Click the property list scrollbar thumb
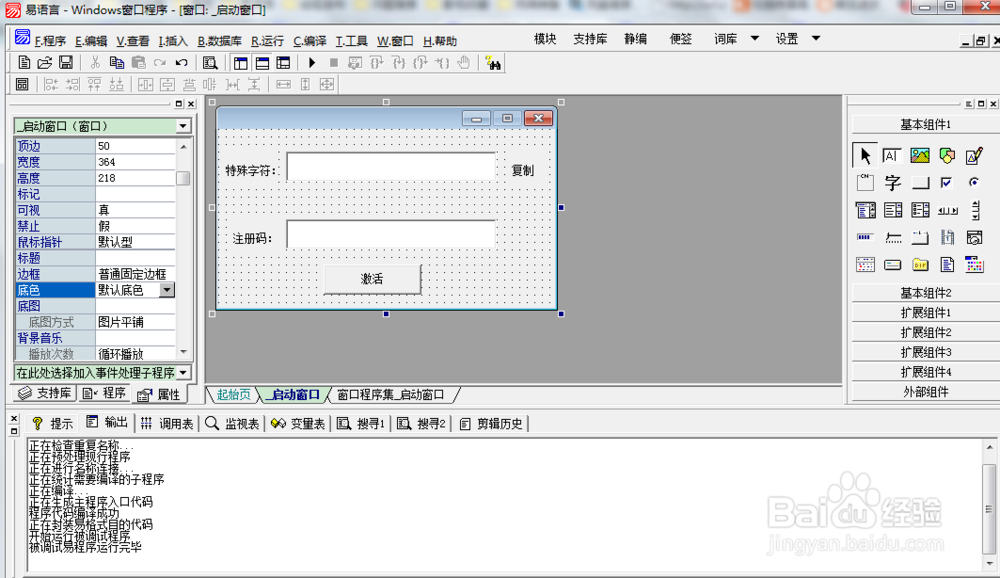This screenshot has height=578, width=1000. pyautogui.click(x=183, y=178)
